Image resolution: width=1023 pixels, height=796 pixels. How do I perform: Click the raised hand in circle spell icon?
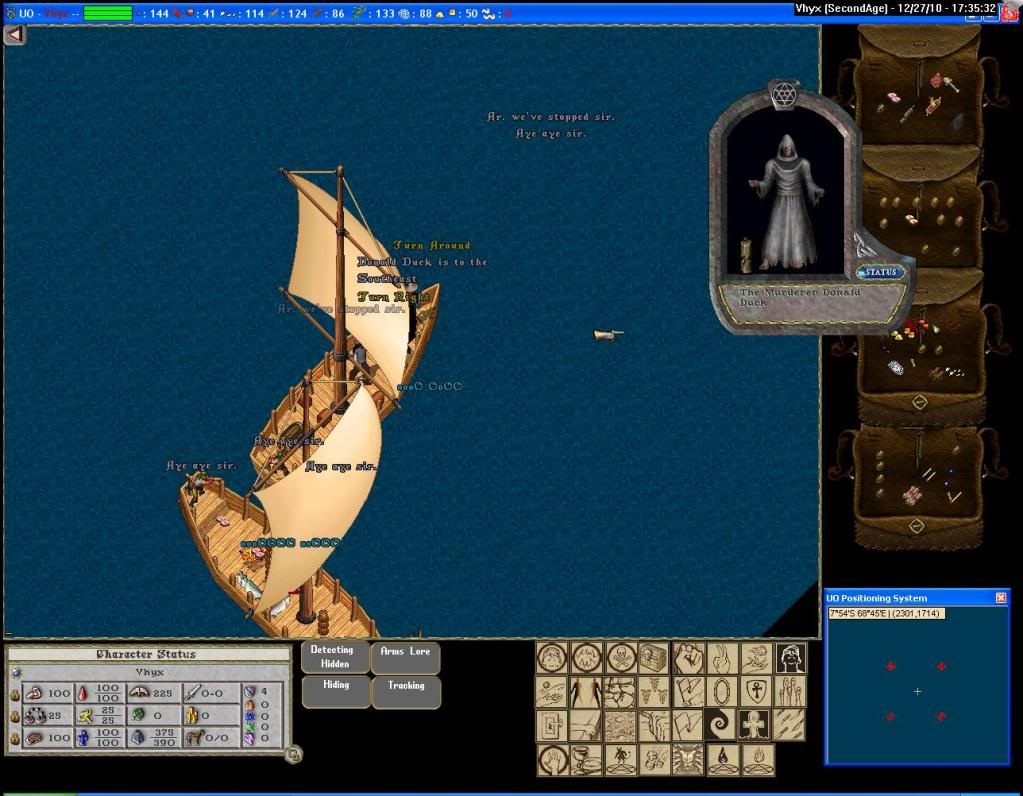point(553,759)
